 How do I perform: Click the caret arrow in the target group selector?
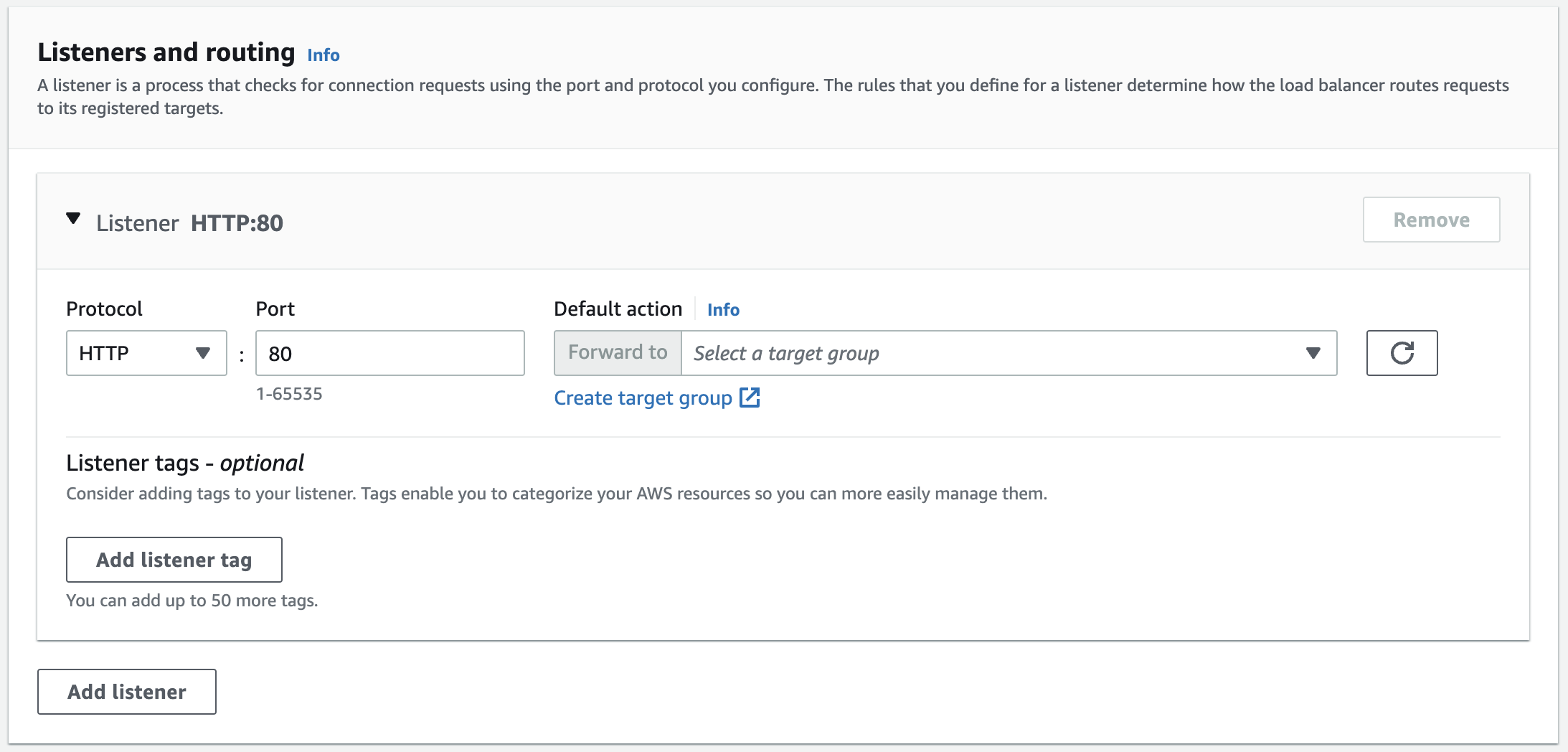[1313, 353]
